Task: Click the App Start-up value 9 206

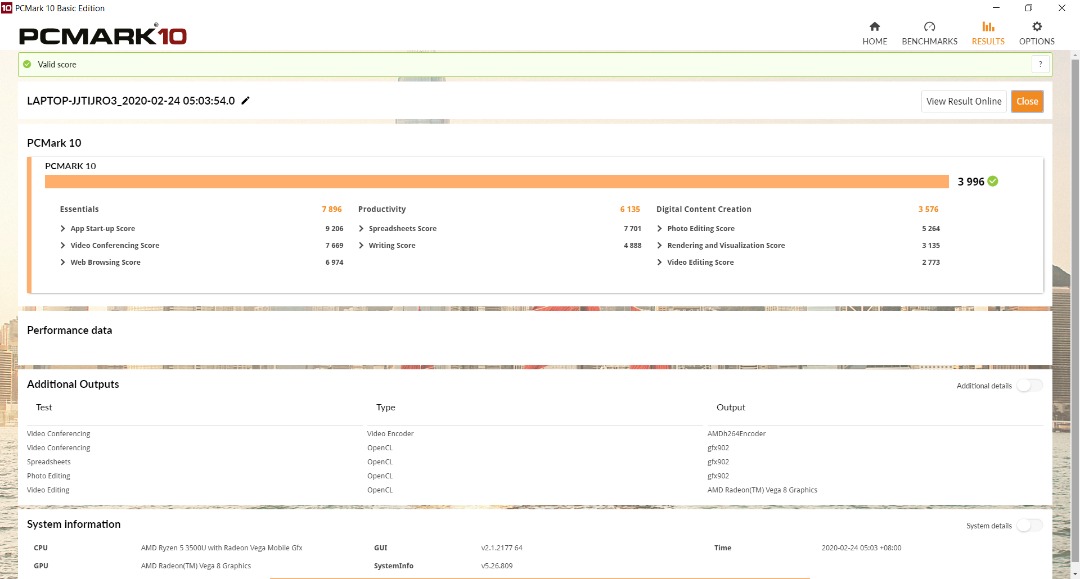Action: [334, 229]
